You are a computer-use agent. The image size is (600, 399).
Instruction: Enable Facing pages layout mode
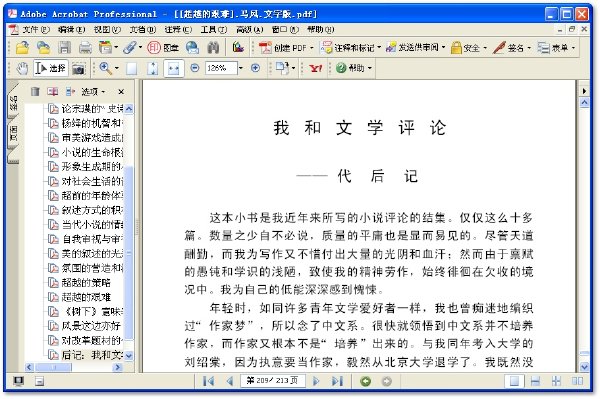pyautogui.click(x=577, y=381)
